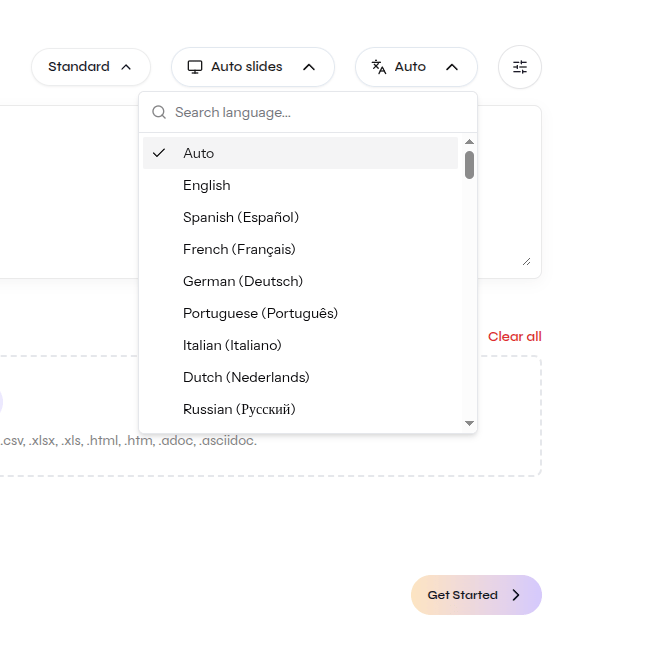Click the arrow icon in Get Started
Viewport: 646px width, 668px height.
pos(516,595)
